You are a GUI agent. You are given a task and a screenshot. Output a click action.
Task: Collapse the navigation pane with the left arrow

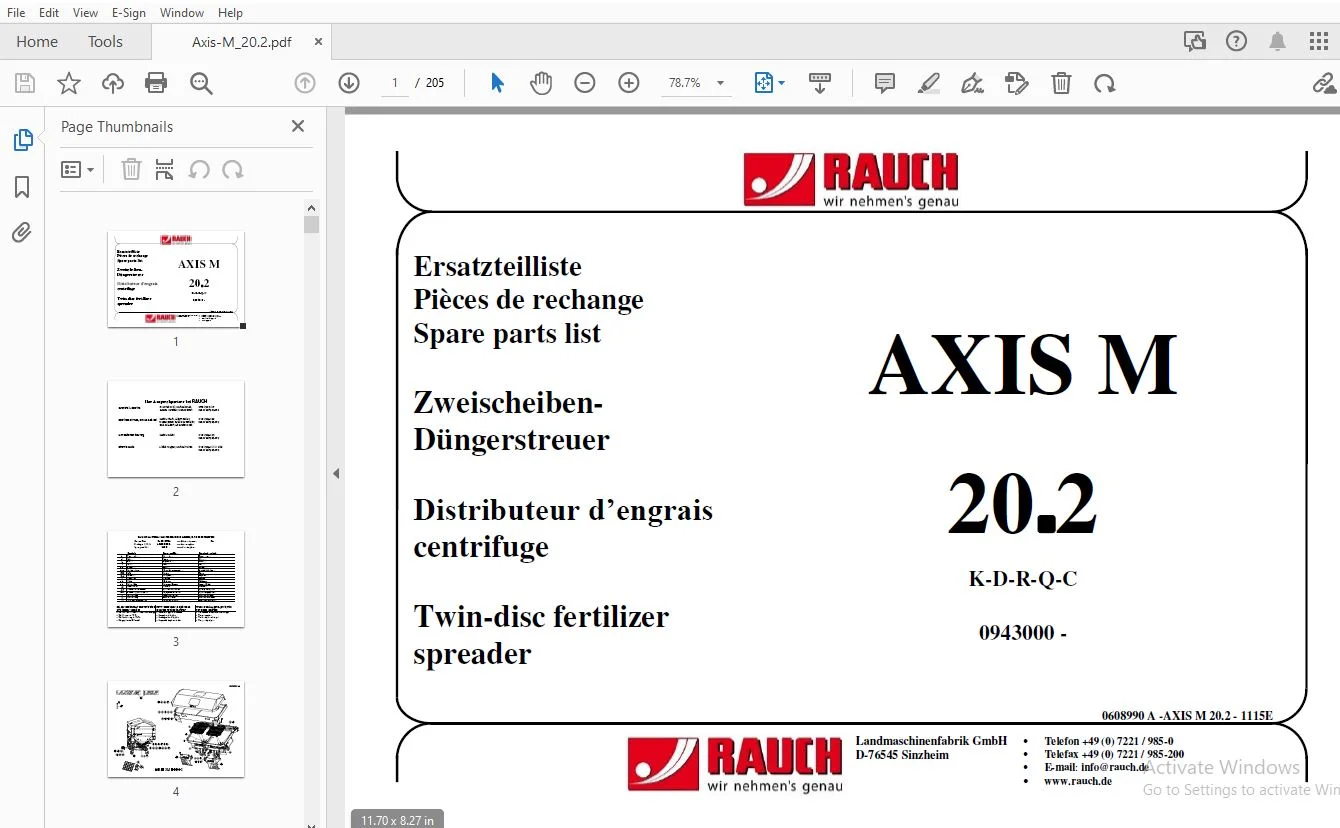coord(336,473)
